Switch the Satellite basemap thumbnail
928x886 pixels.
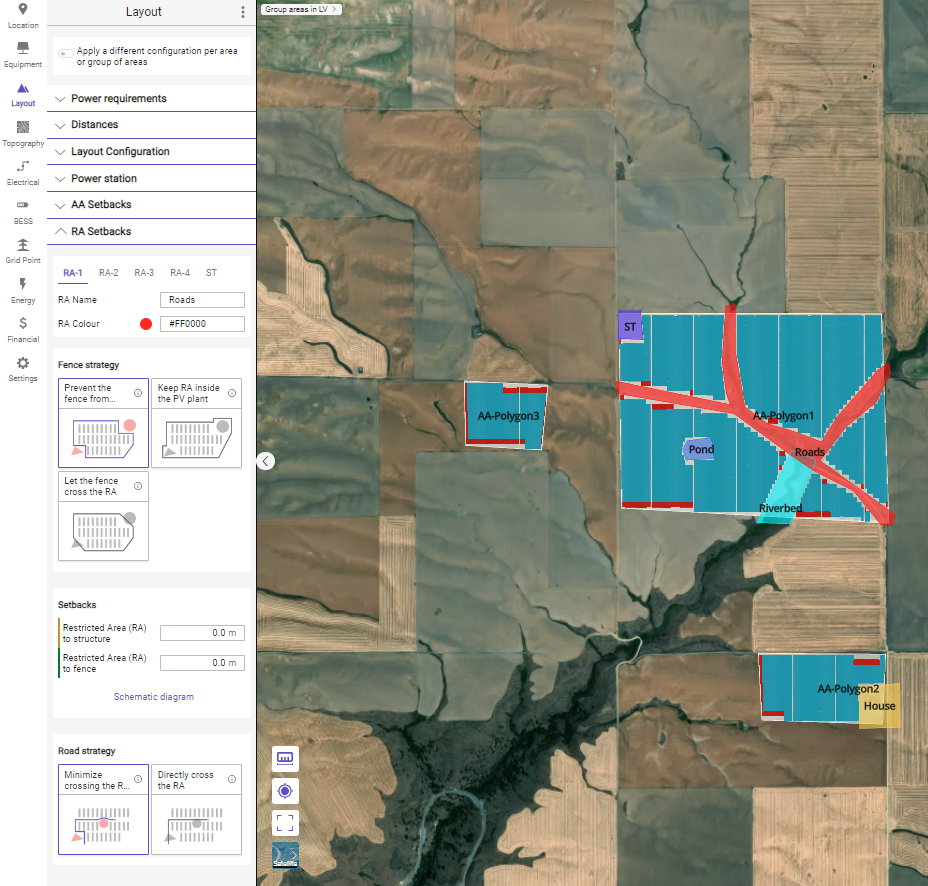coord(285,855)
